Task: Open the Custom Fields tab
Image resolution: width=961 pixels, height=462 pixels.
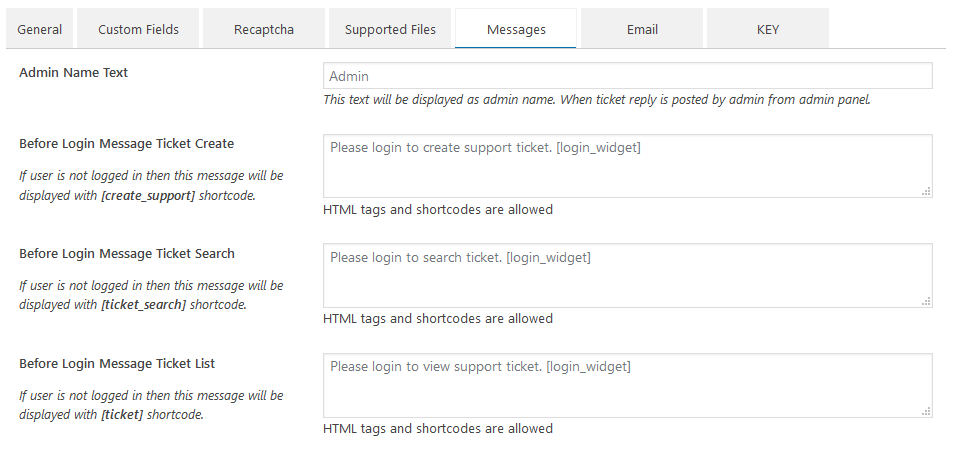Action: [x=139, y=29]
